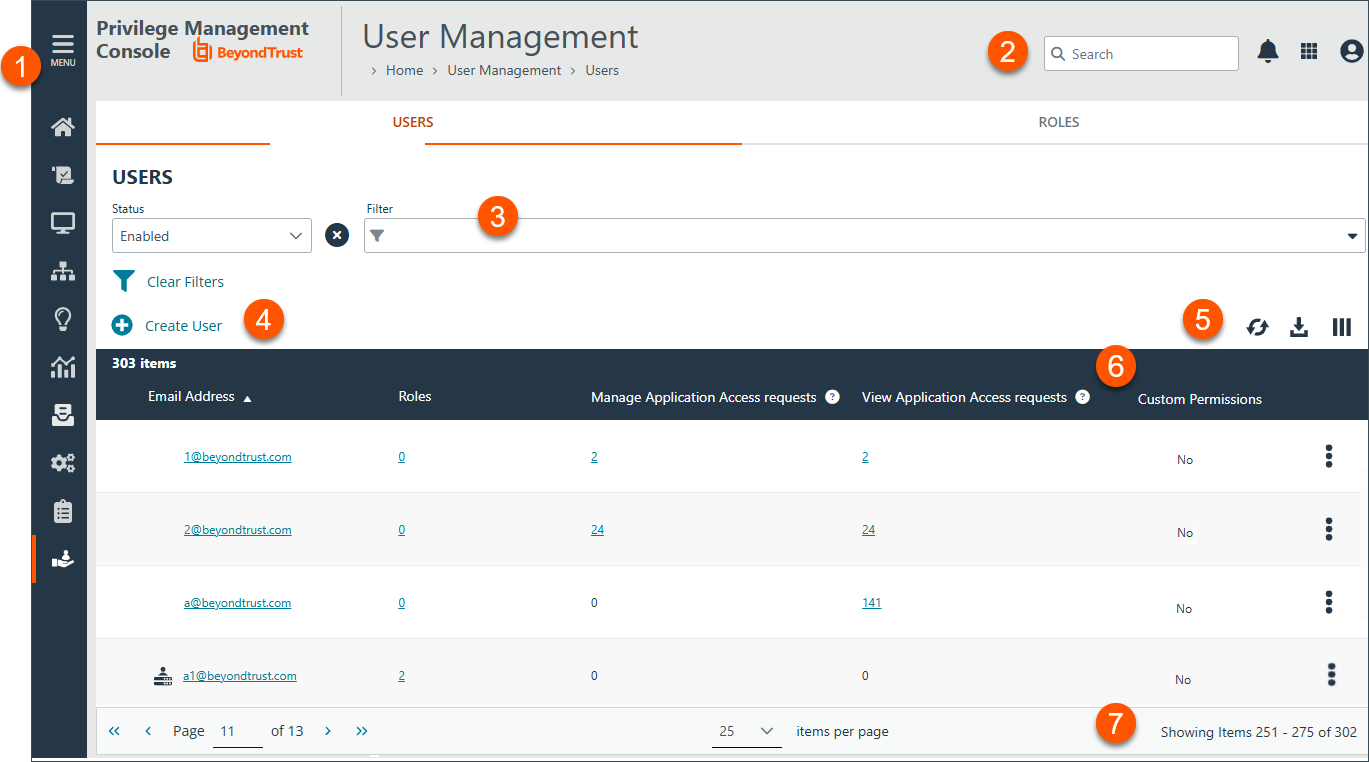Open the Computers monitor sidebar icon
1369x762 pixels.
pyautogui.click(x=63, y=223)
